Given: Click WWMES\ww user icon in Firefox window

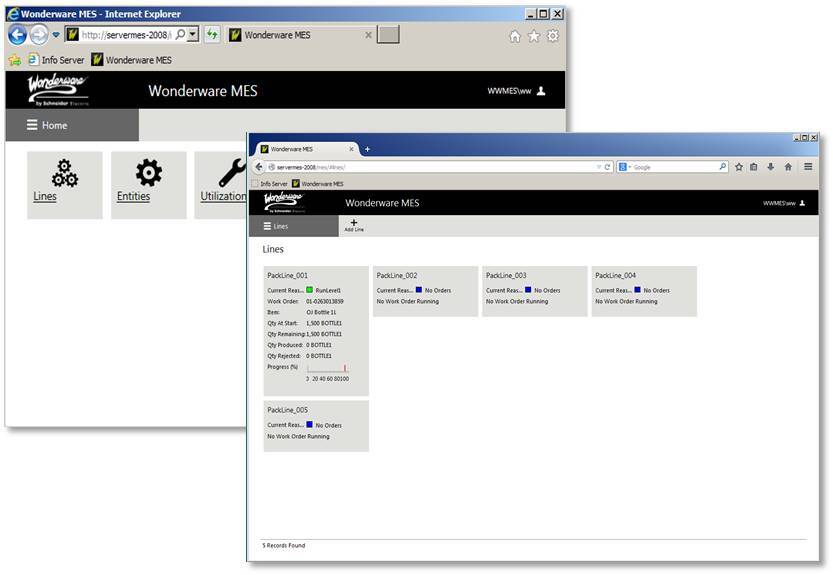Looking at the screenshot, I should pyautogui.click(x=802, y=203).
